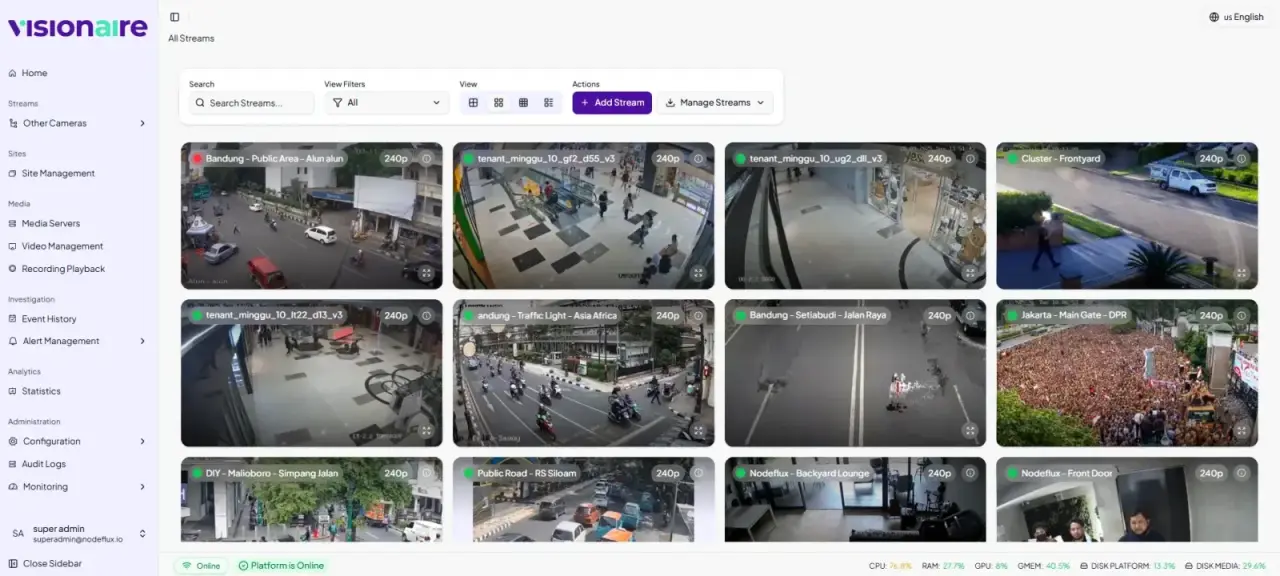Open info for tenant_minggu_10_lt22_d13_v3 stream

pos(426,315)
